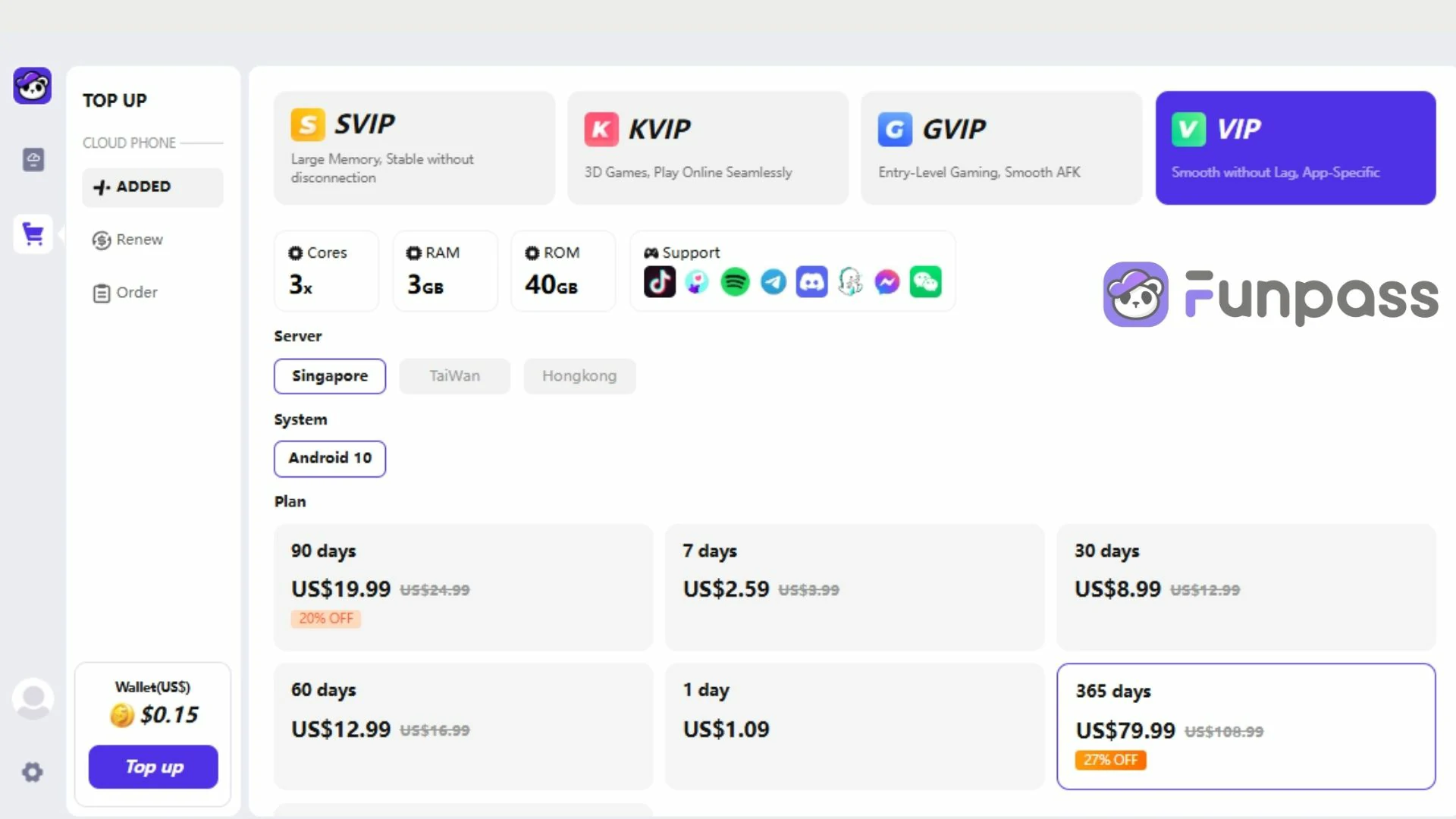Select the 7 days pricing plan
The width and height of the screenshot is (1456, 819).
[x=854, y=585]
